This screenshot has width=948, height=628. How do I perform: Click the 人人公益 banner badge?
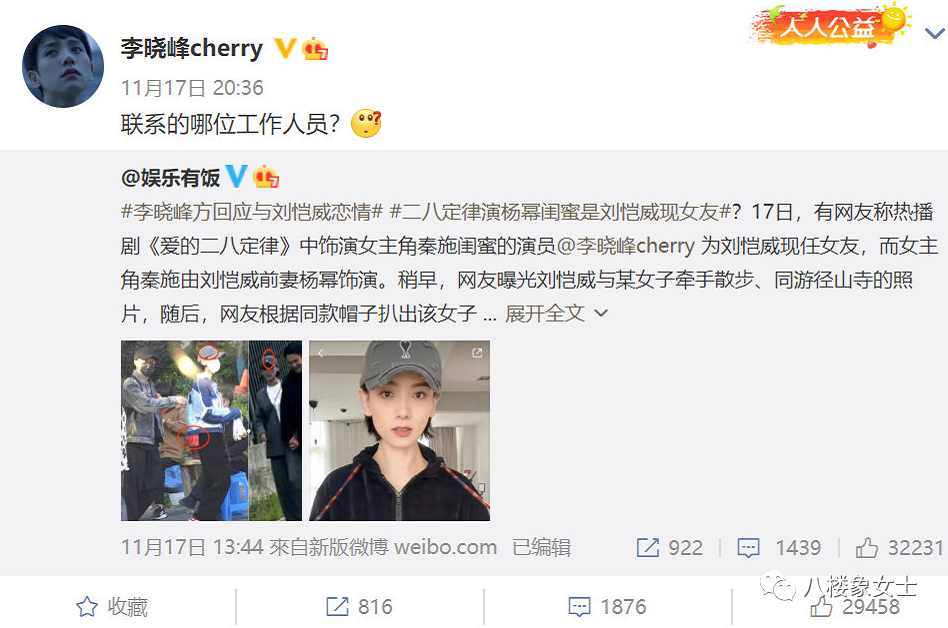point(829,25)
